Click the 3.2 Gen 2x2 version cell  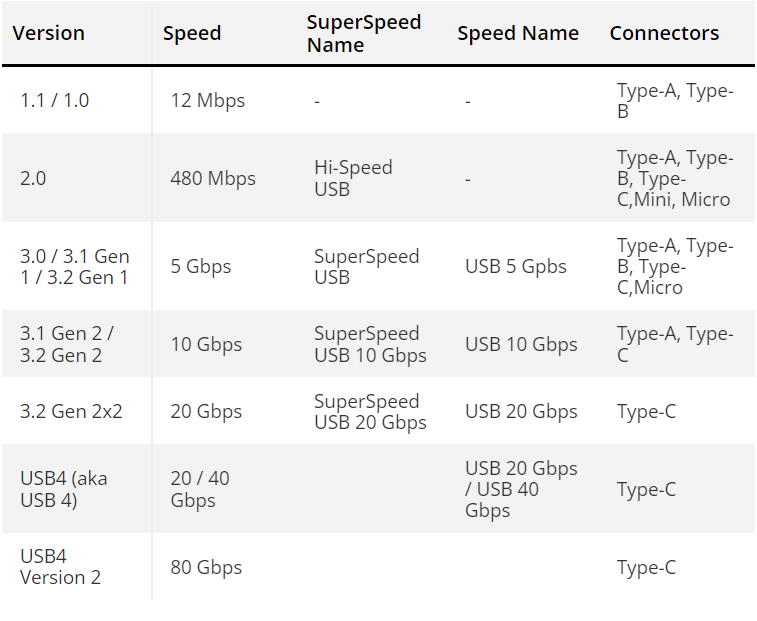click(x=71, y=411)
